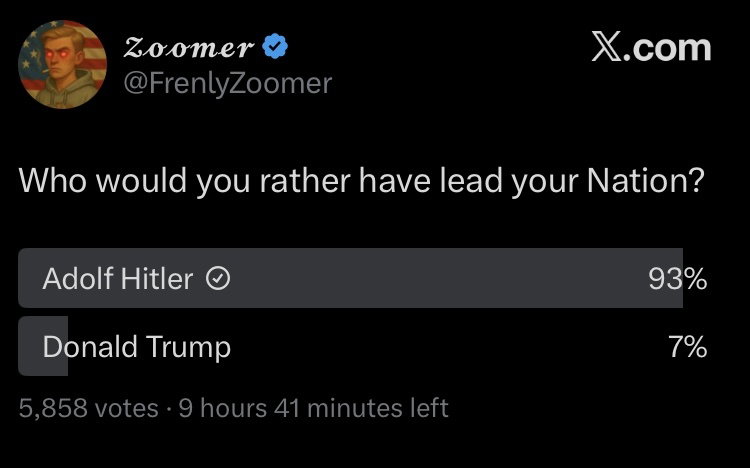Image resolution: width=750 pixels, height=468 pixels.
Task: Click the voted checkmark circle icon
Action: pos(218,279)
